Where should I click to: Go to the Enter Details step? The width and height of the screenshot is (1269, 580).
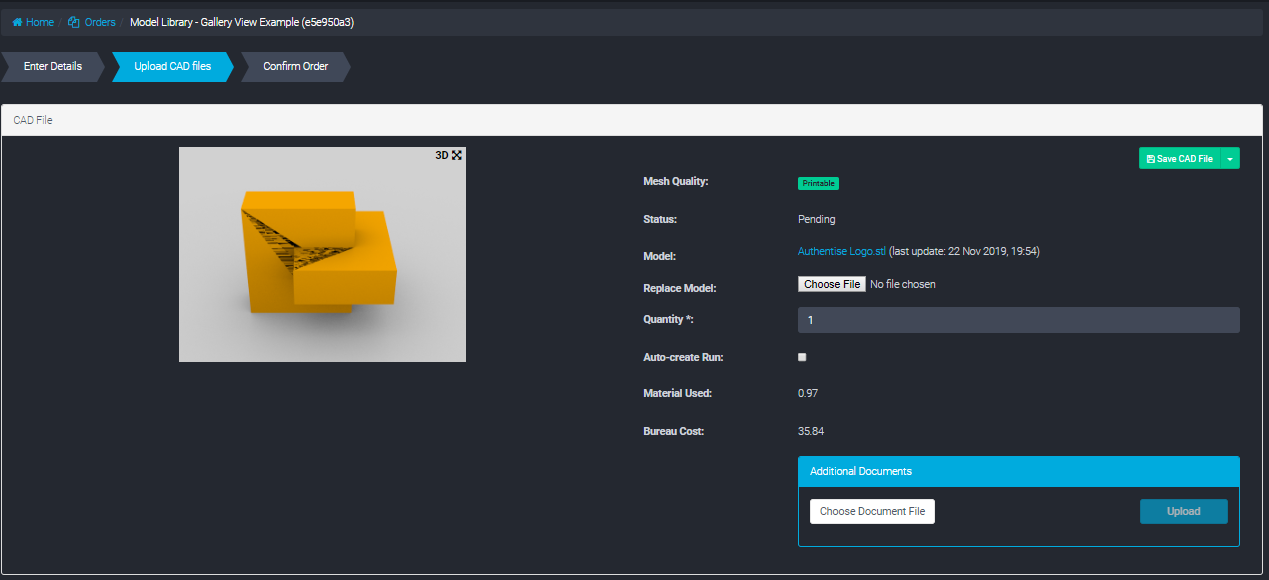point(52,67)
